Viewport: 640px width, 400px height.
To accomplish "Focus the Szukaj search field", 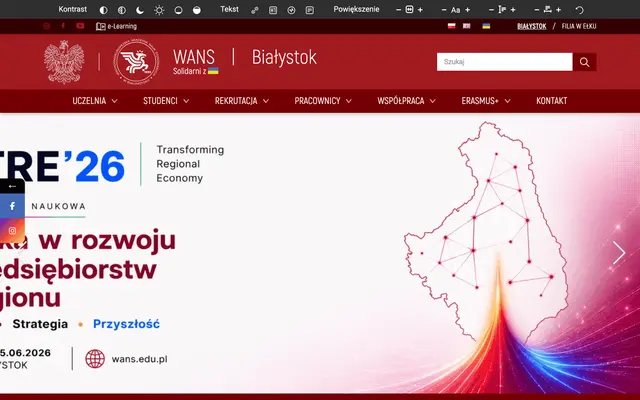I will (x=504, y=62).
